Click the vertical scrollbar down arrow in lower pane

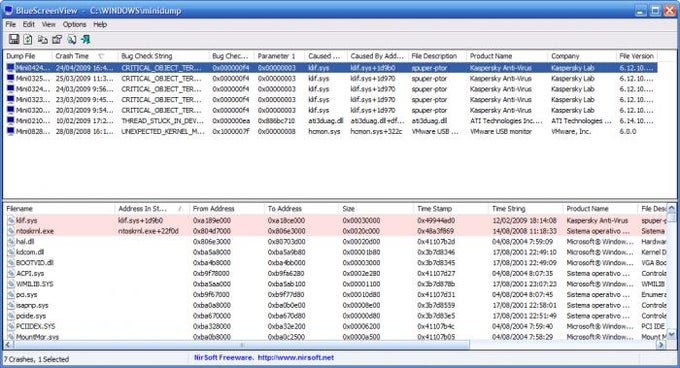pyautogui.click(x=671, y=335)
